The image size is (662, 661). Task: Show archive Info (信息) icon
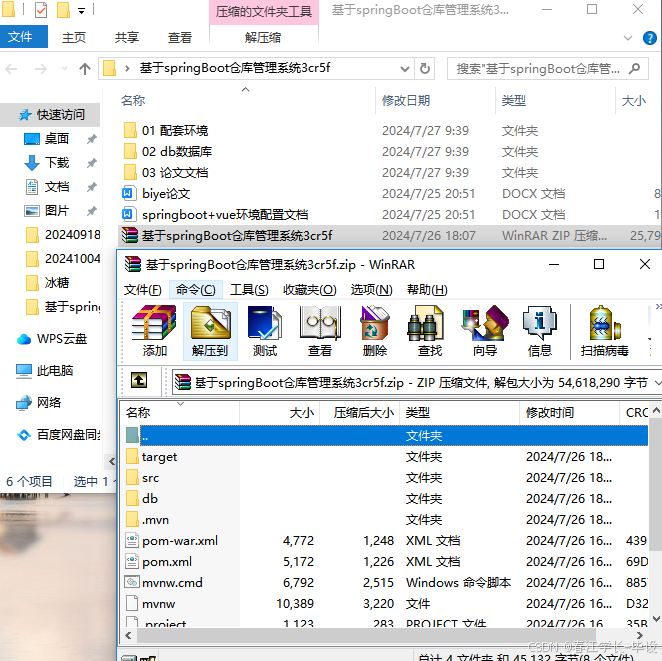[540, 331]
